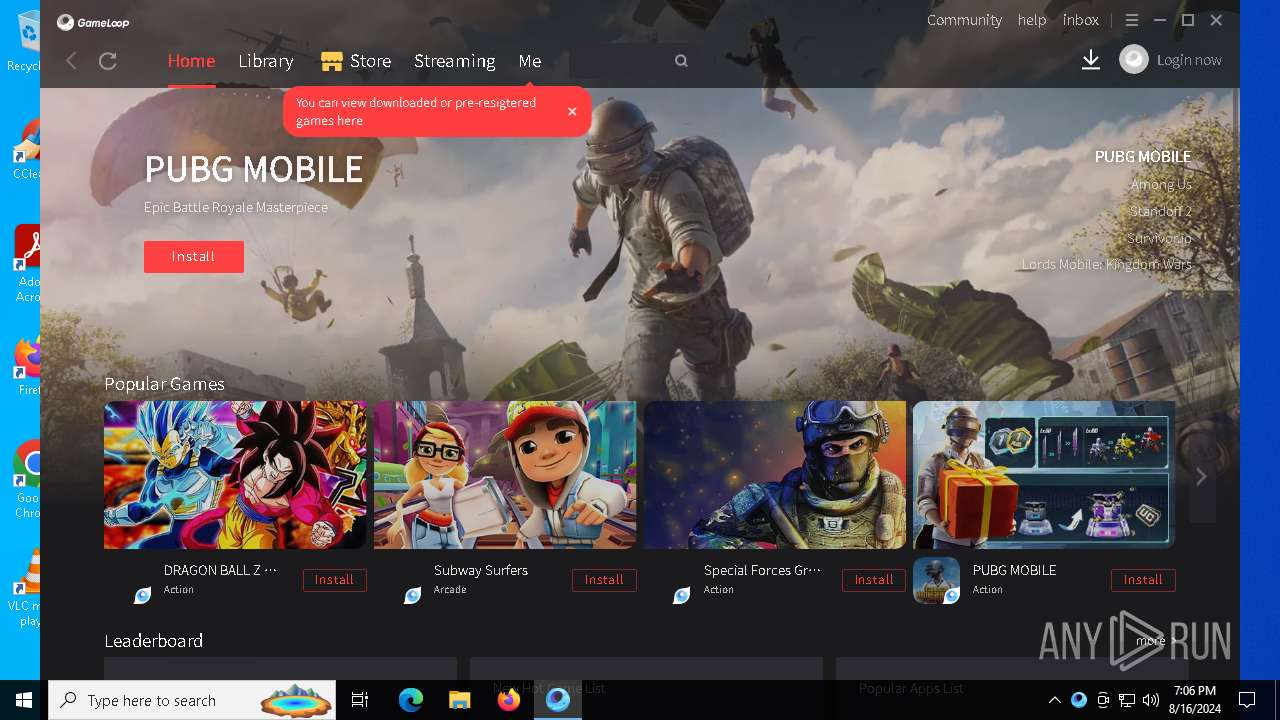The image size is (1280, 720).
Task: Open File Explorer from taskbar
Action: (459, 700)
